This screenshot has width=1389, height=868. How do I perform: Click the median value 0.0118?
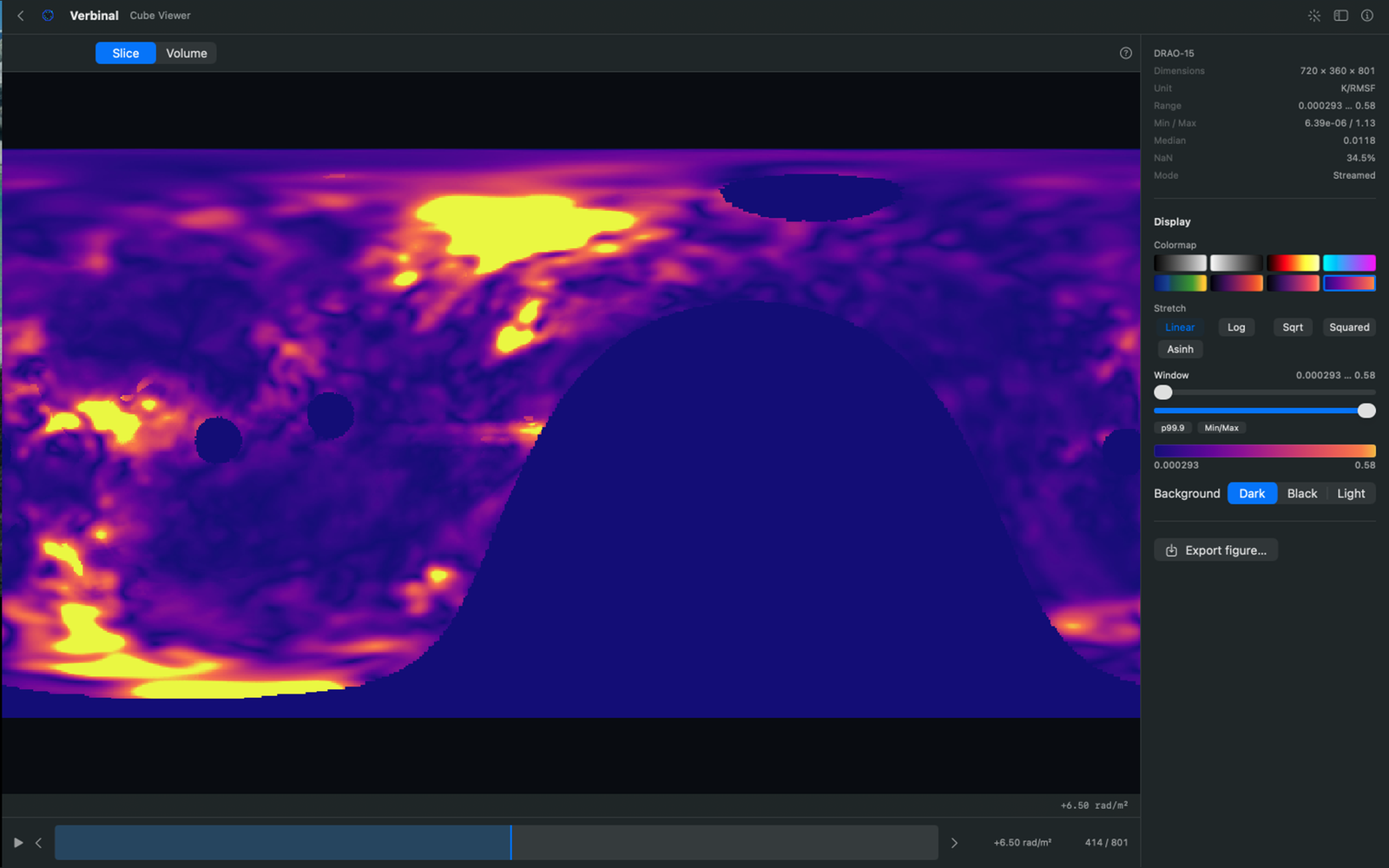pos(1359,141)
